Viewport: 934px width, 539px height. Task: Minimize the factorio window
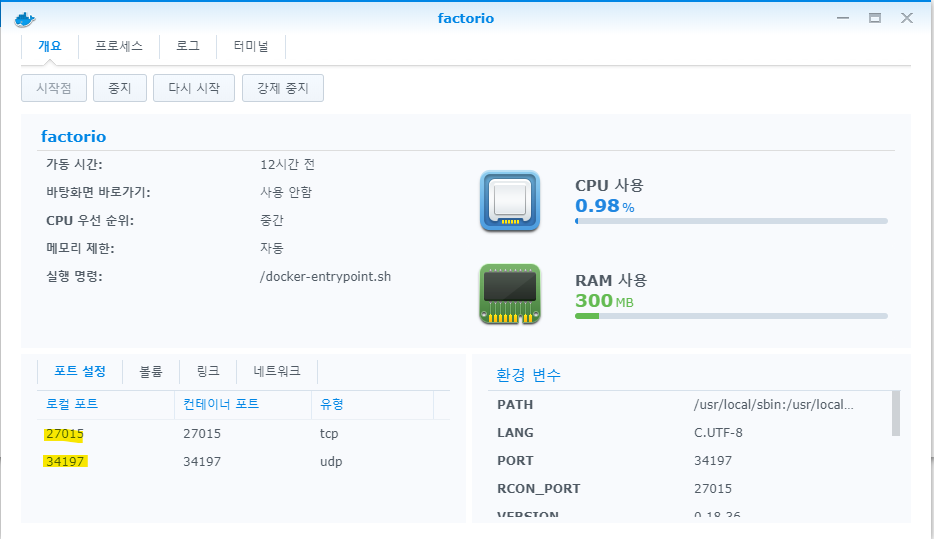(843, 18)
